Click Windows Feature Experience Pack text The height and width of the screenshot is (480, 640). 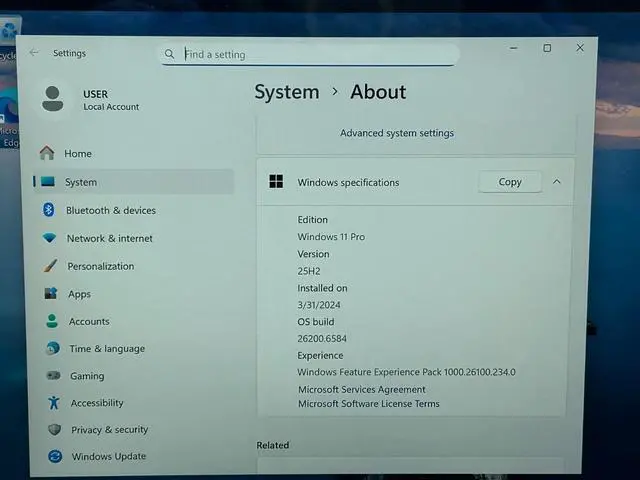(406, 372)
